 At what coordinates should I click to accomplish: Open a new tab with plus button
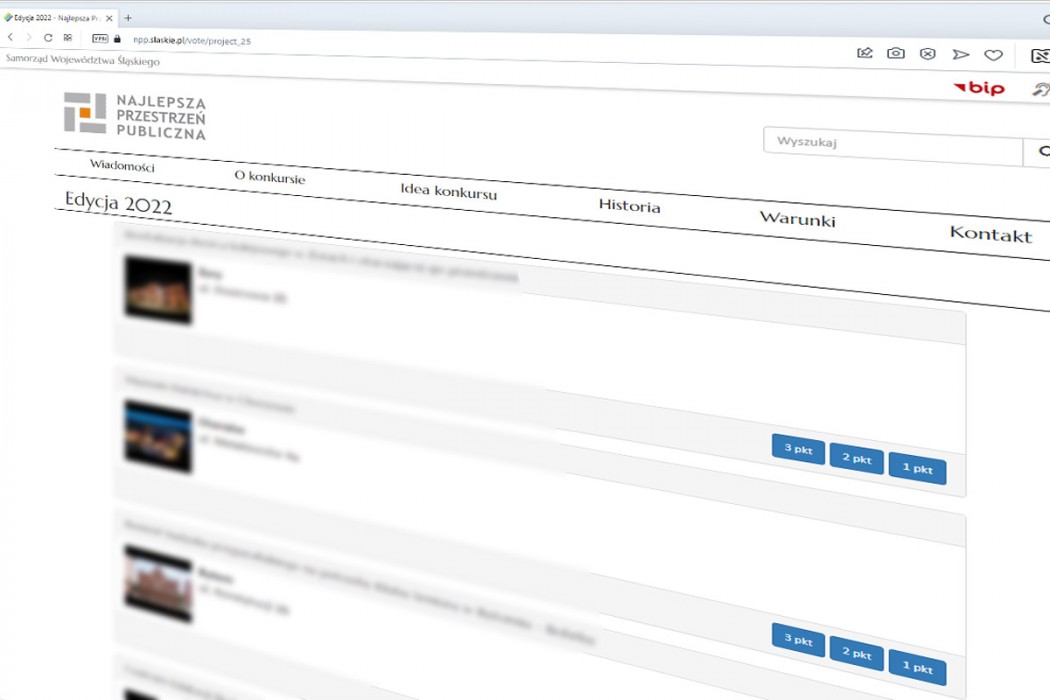[128, 18]
